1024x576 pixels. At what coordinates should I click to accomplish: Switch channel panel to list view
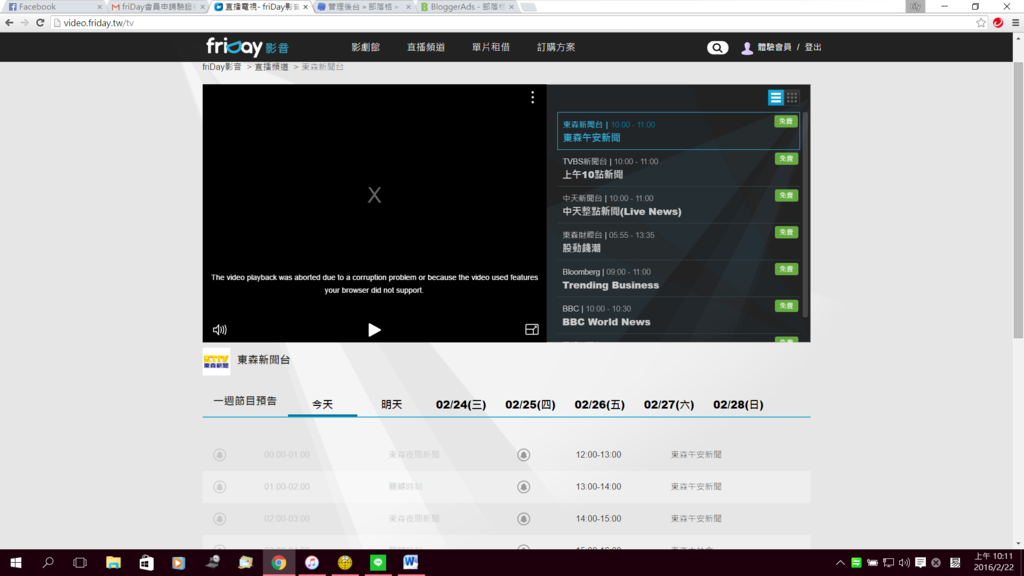pyautogui.click(x=775, y=97)
